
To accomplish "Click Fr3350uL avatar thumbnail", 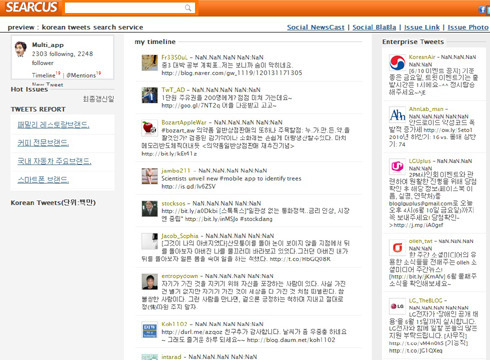I will tap(150, 63).
